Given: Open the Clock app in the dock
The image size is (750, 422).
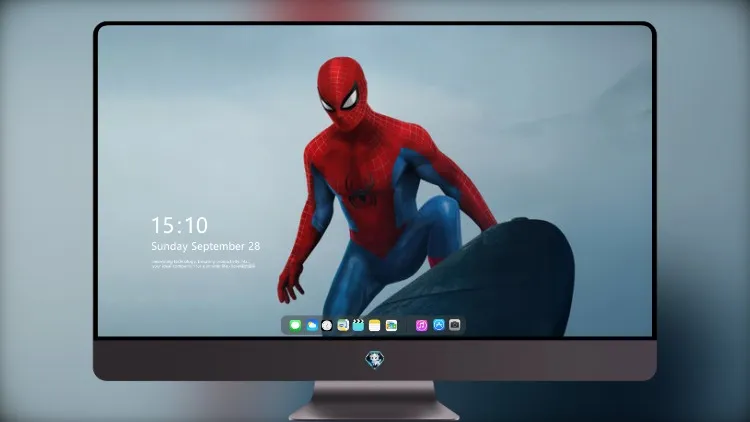Looking at the screenshot, I should pyautogui.click(x=327, y=325).
